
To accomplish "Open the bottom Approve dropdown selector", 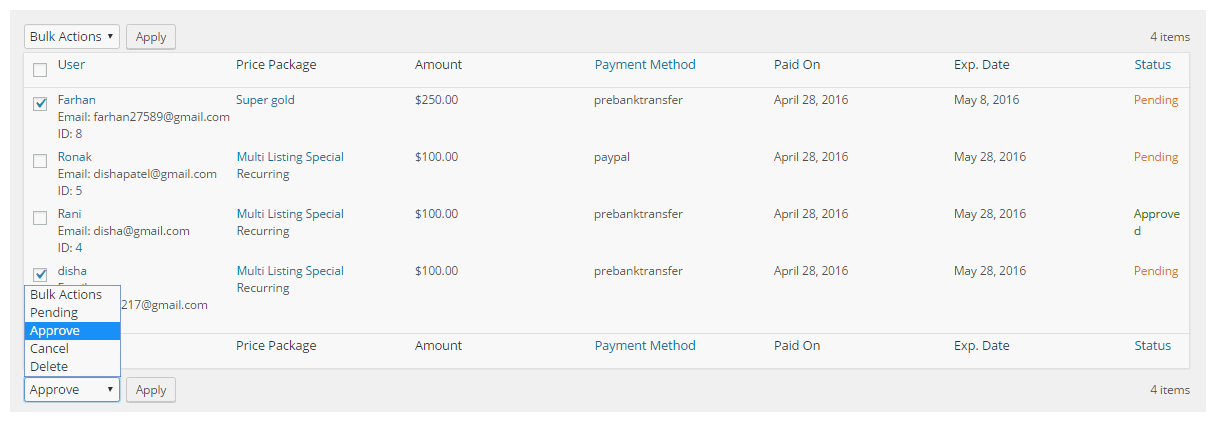I will (x=72, y=390).
